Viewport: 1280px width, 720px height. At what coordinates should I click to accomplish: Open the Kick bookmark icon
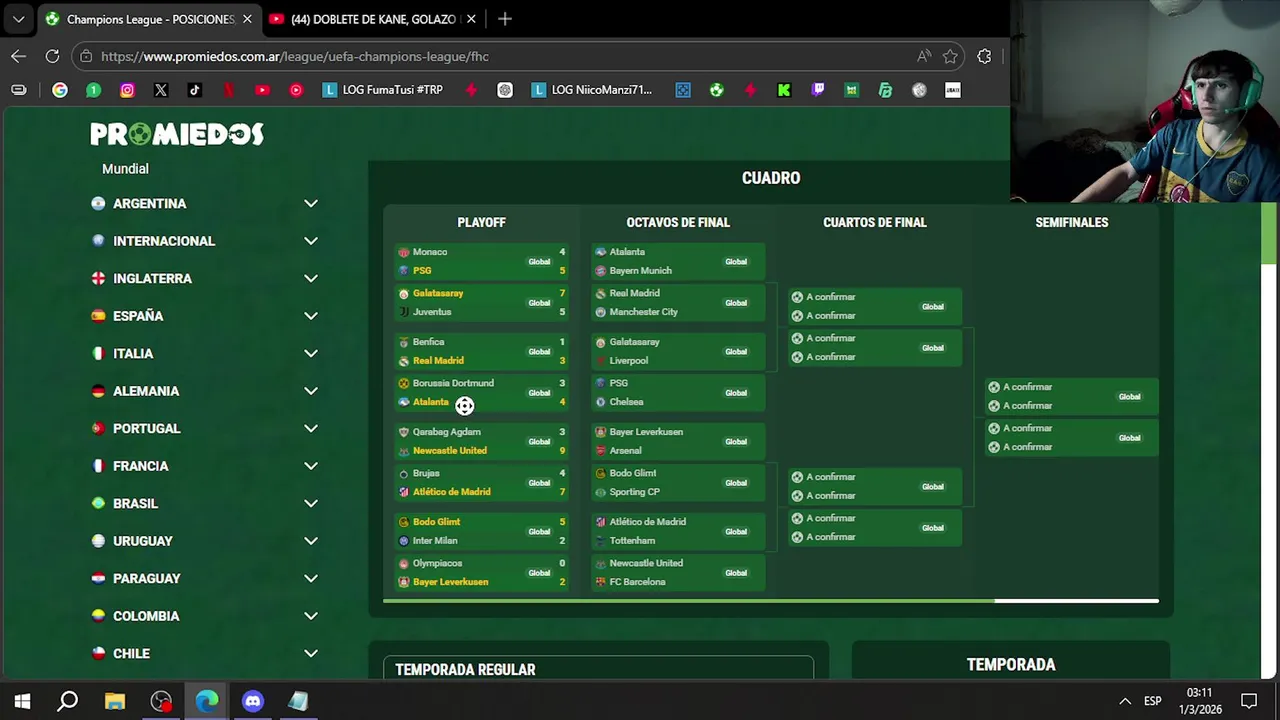pyautogui.click(x=784, y=90)
